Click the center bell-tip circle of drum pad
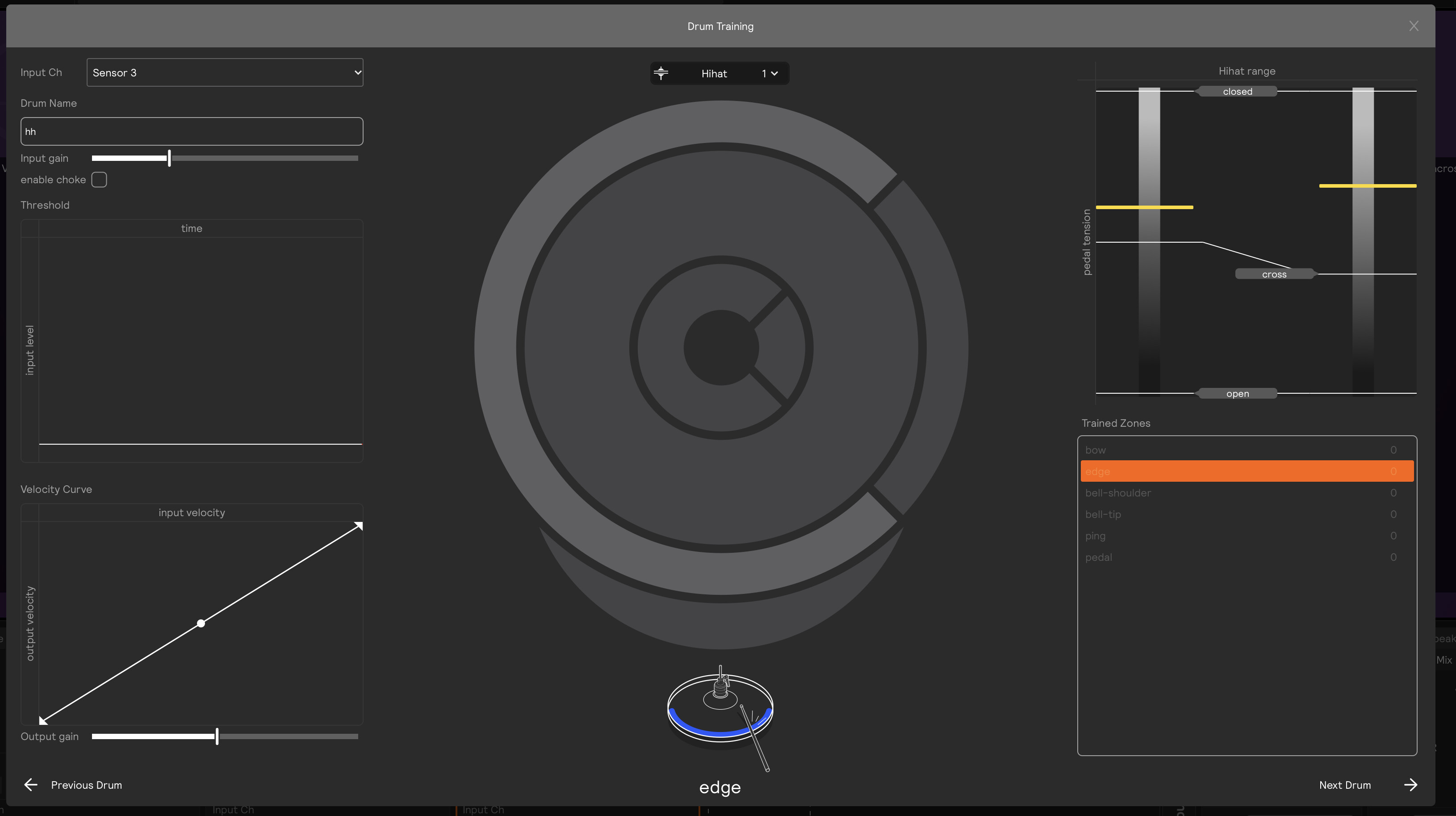1456x816 pixels. coord(721,348)
